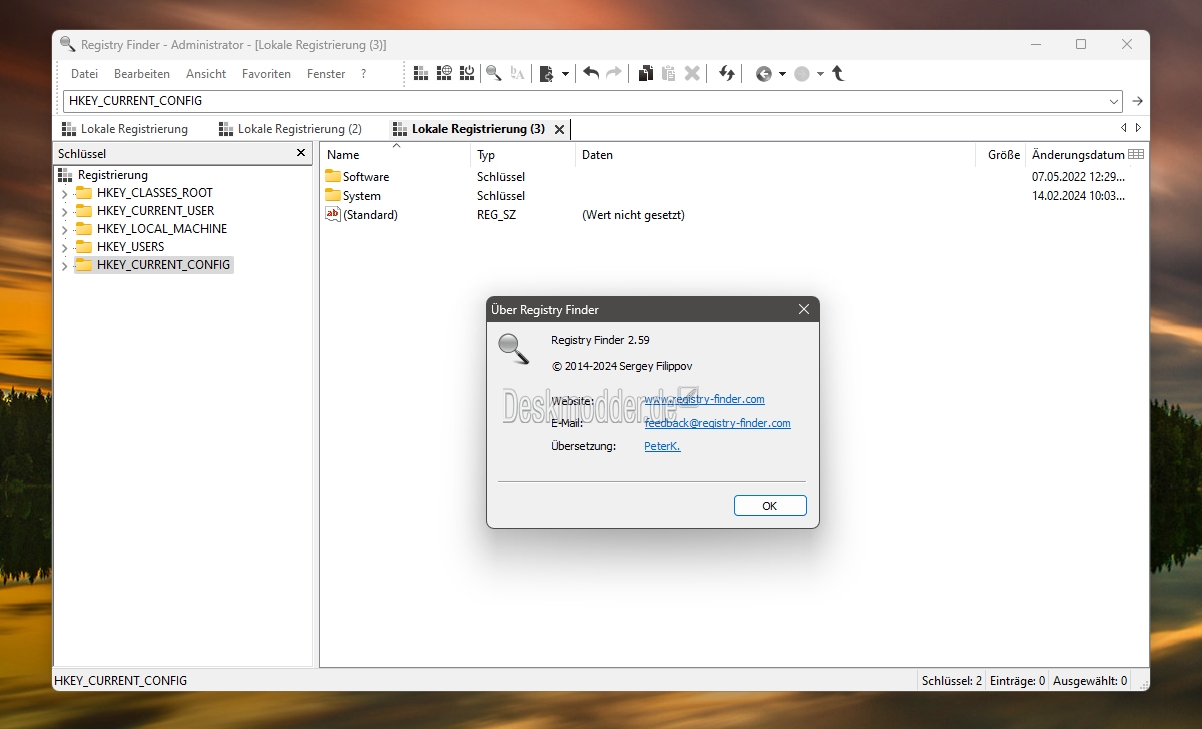Click the column chooser icon in list header
The width and height of the screenshot is (1202, 729).
pos(1136,154)
